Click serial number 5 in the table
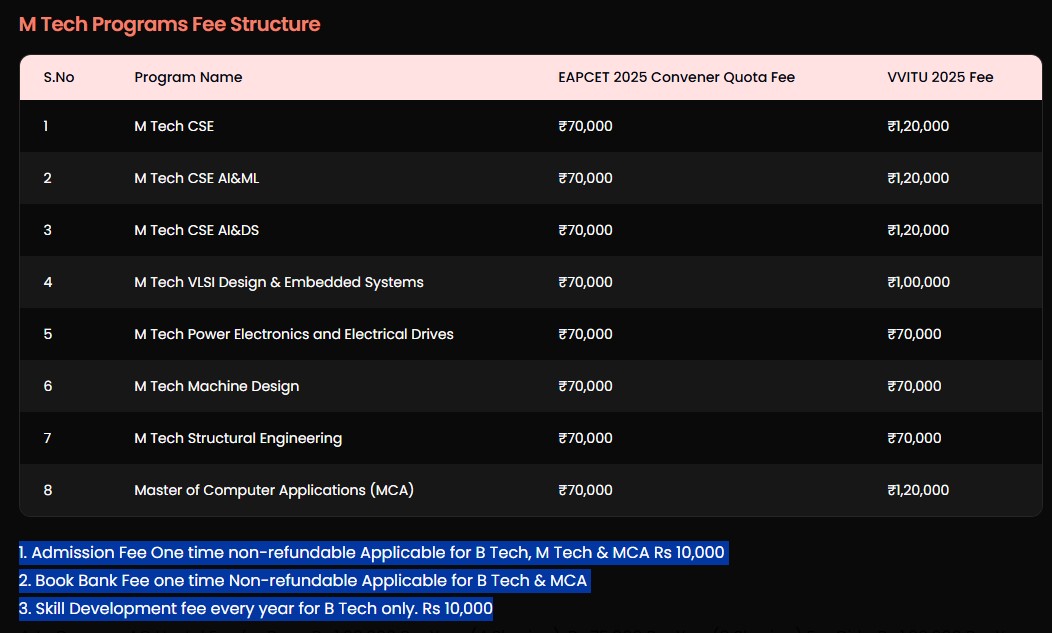 coord(48,334)
